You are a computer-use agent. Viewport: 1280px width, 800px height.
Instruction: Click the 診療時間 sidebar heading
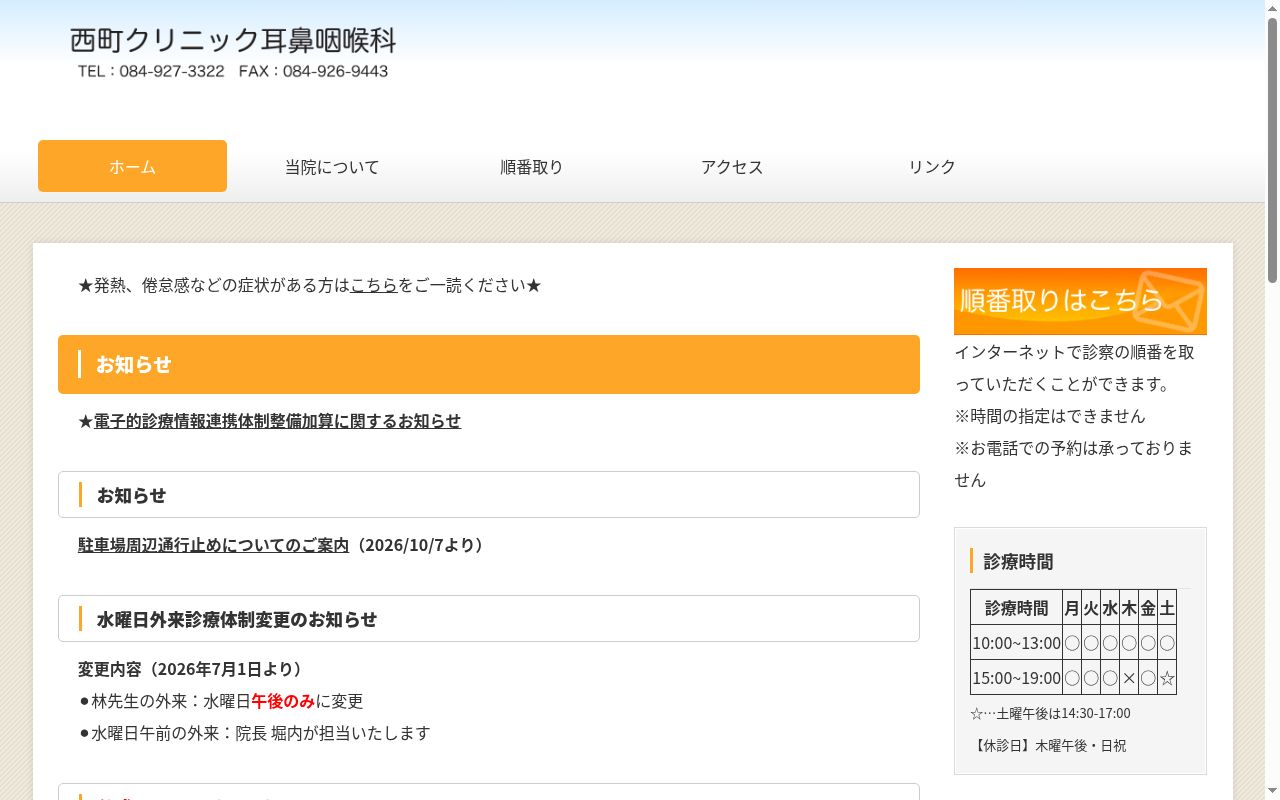coord(1018,561)
